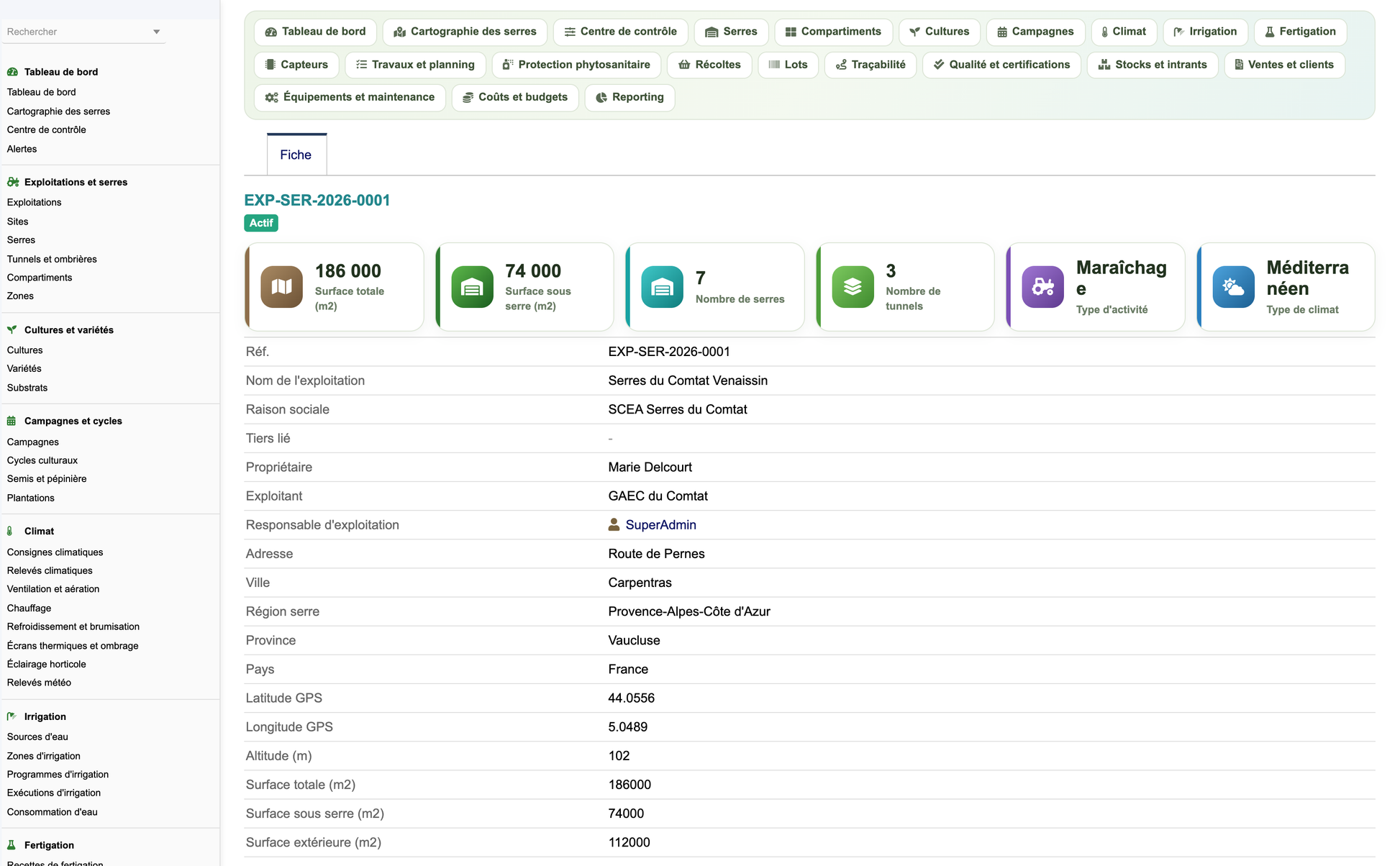This screenshot has height=866, width=1400.
Task: Click the Type de climat weather icon
Action: click(1233, 287)
